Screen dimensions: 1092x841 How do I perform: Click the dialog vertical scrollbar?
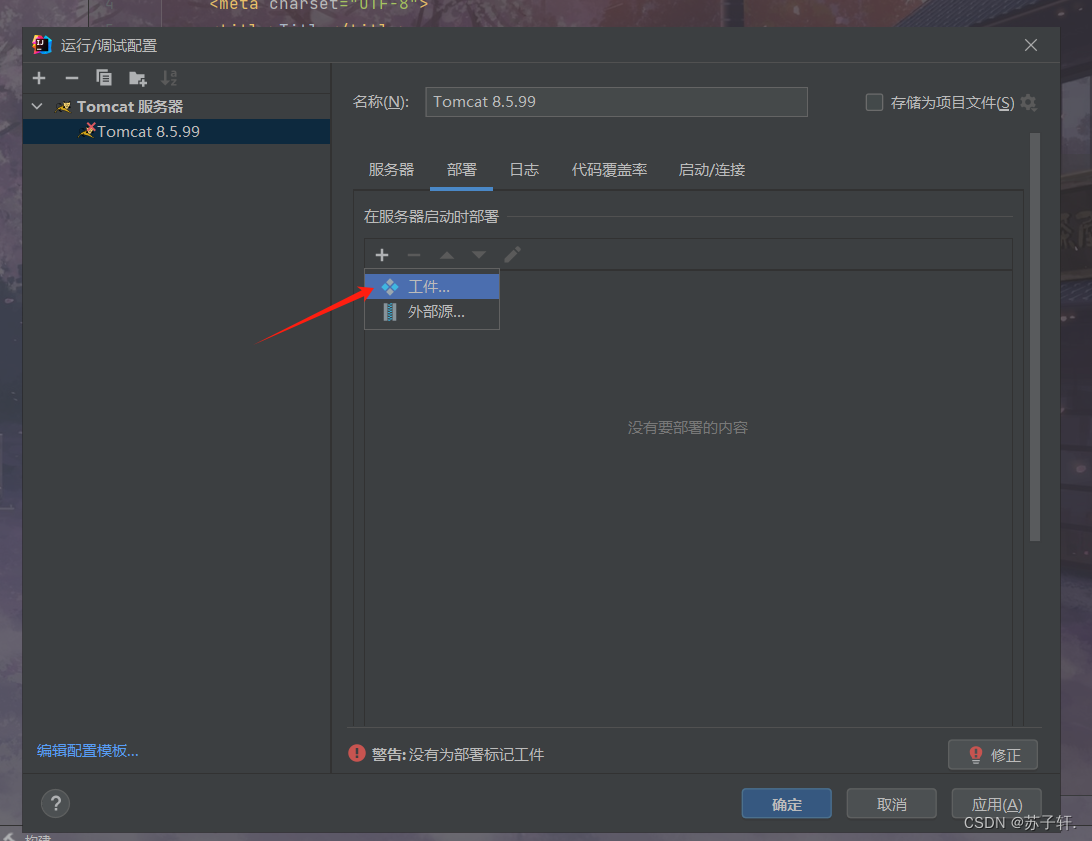point(1035,337)
